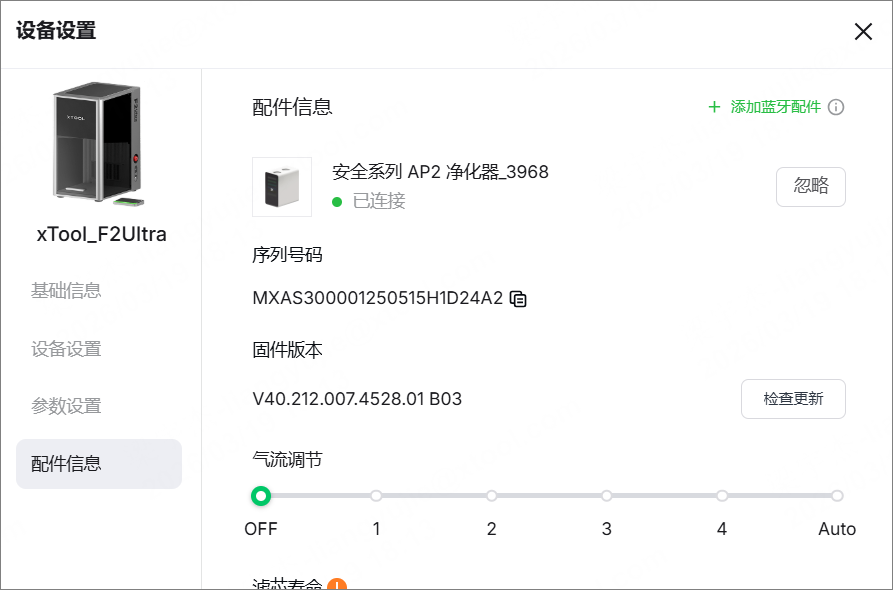Move 气流调节 to level 3
Image resolution: width=893 pixels, height=590 pixels.
[x=607, y=496]
